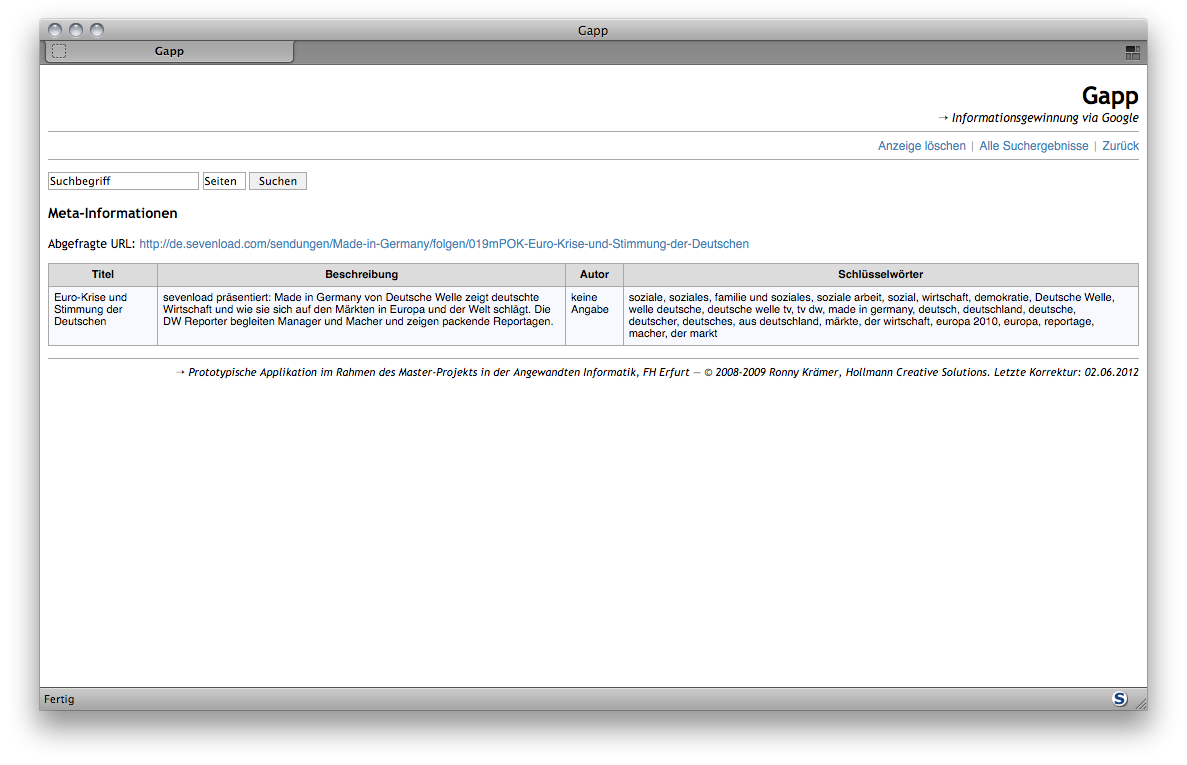Screen dimensions: 1187x765
Task: Go back using the Zurück link
Action: (x=1120, y=146)
